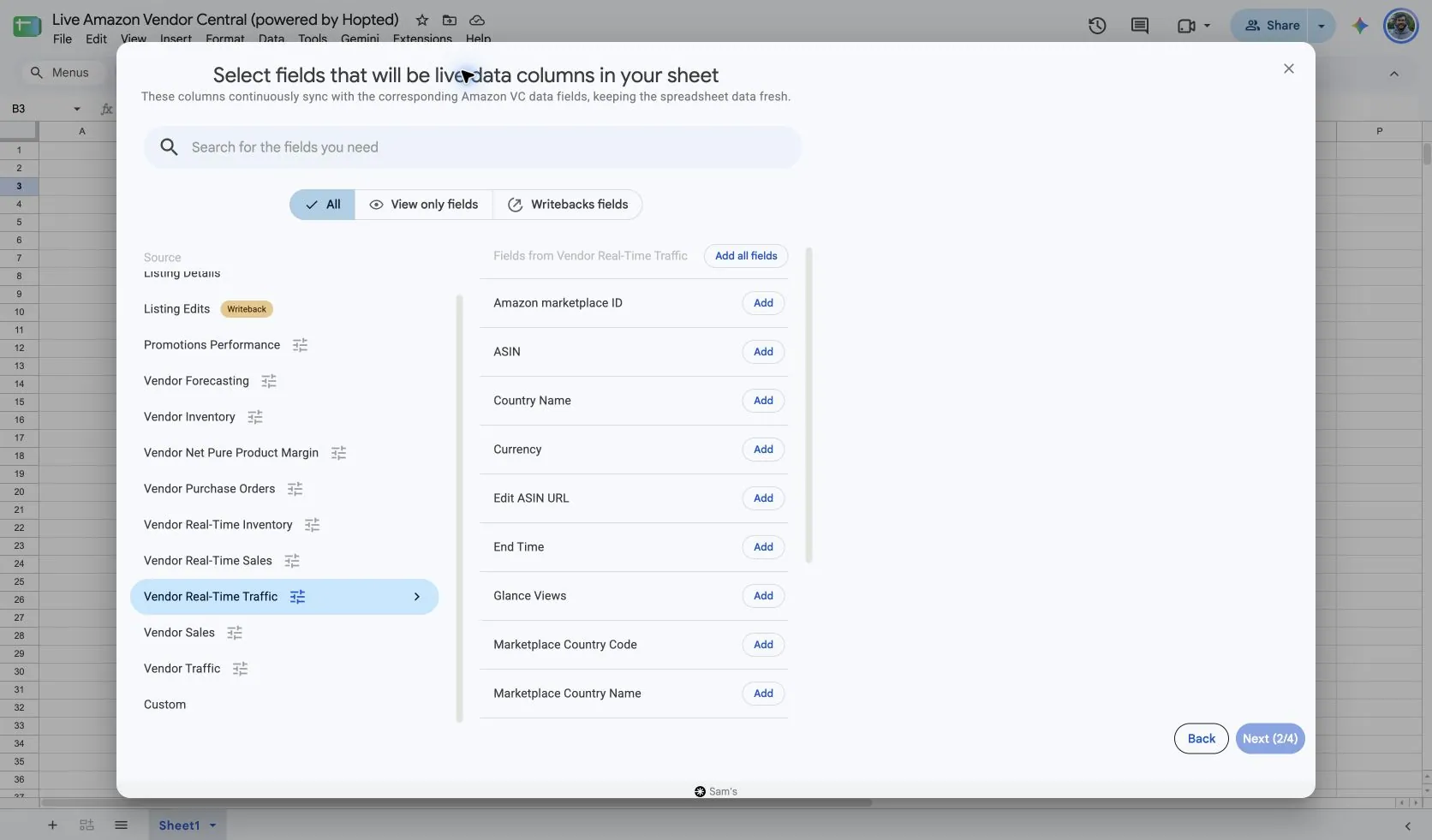The width and height of the screenshot is (1432, 840).
Task: Star the spreadsheet document
Action: pyautogui.click(x=422, y=20)
